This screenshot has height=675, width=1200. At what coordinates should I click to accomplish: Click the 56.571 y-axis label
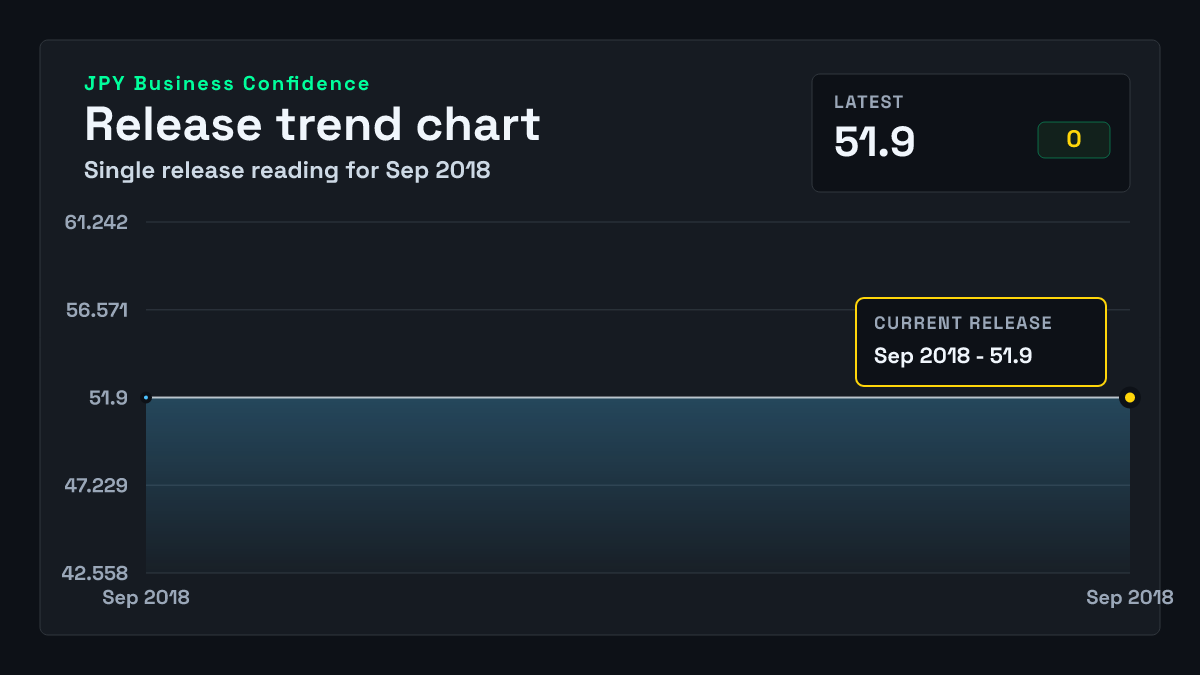pos(97,310)
